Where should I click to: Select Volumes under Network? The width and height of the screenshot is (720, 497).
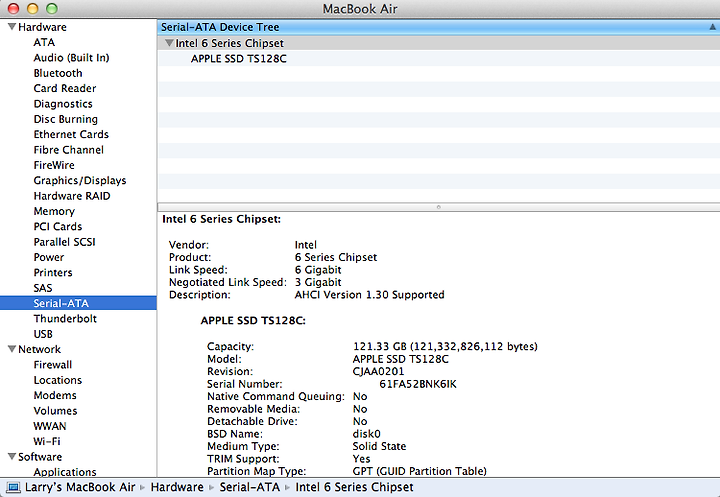click(x=55, y=411)
